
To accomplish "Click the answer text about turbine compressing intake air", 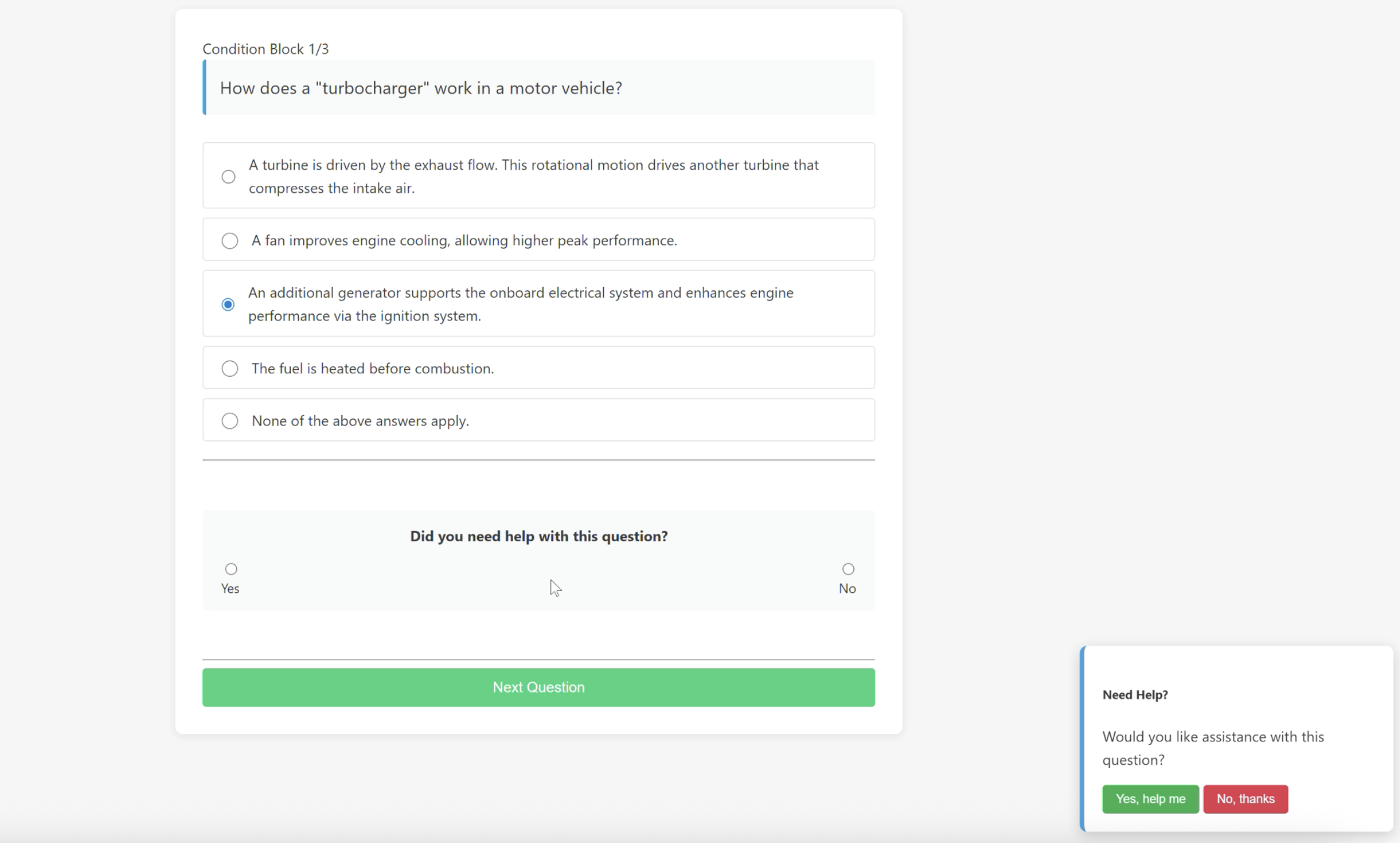I will click(533, 176).
